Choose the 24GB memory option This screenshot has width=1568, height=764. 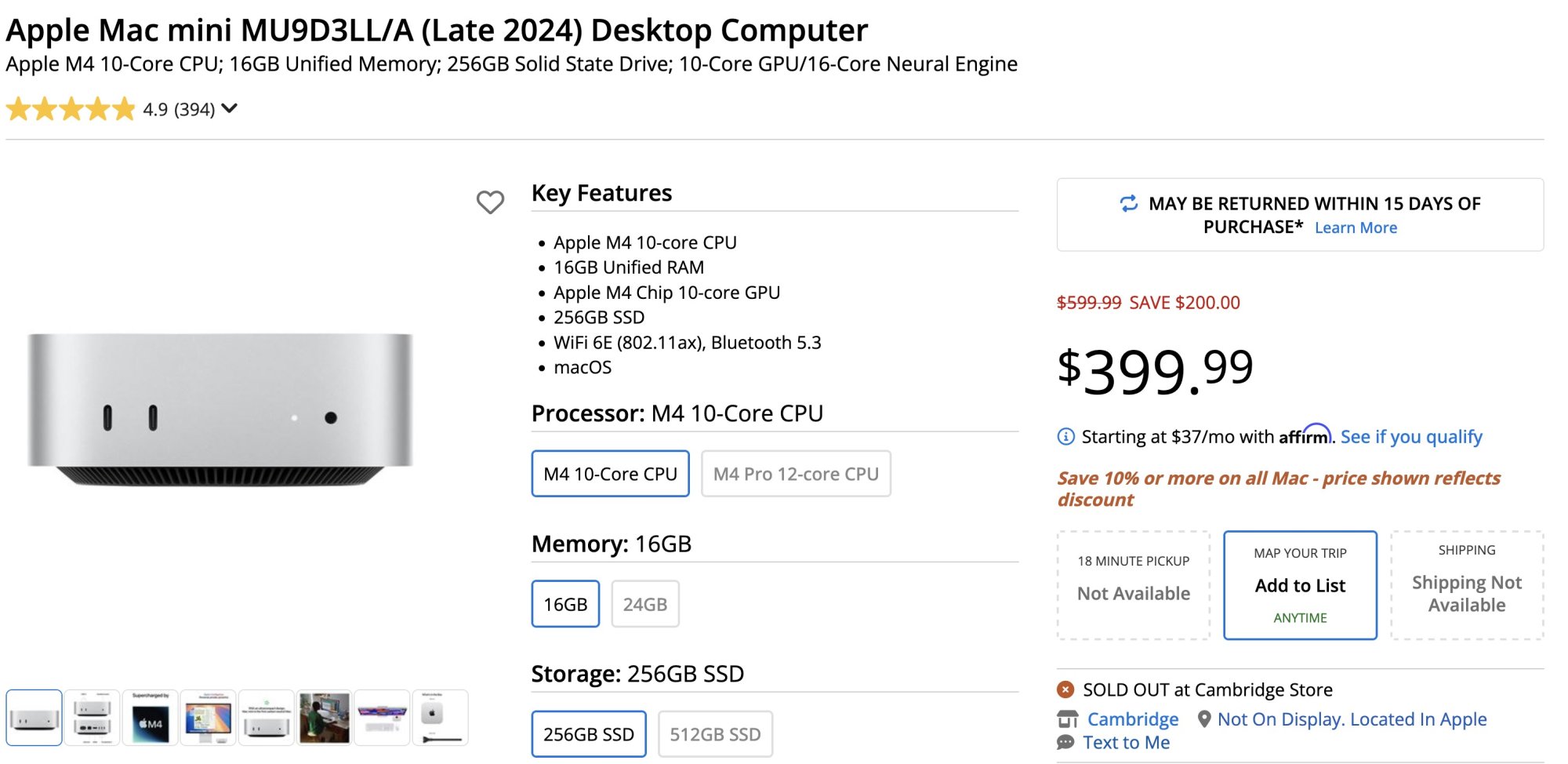tap(644, 604)
